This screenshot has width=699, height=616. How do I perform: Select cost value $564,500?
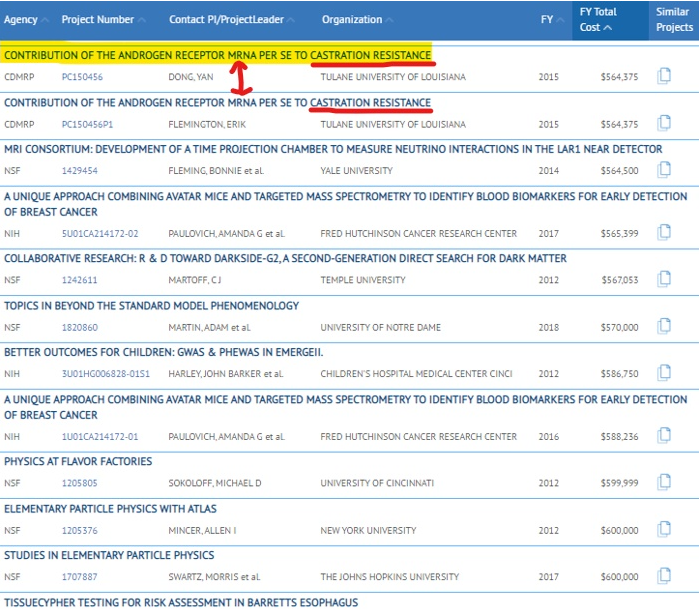[x=620, y=171]
